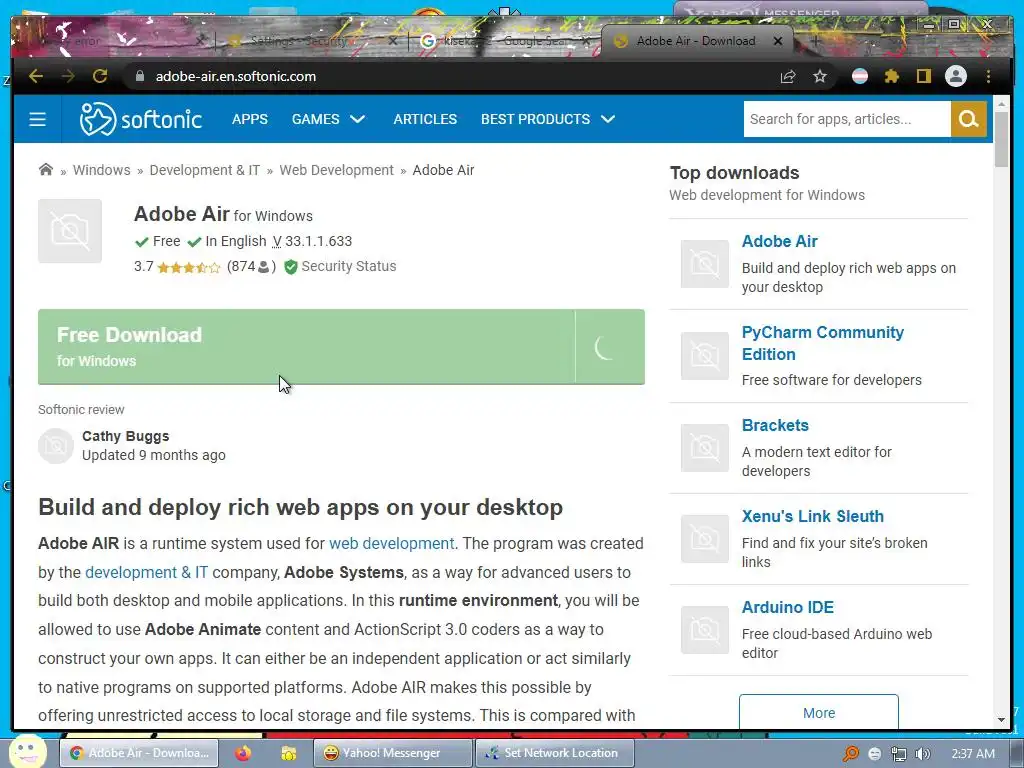Image resolution: width=1024 pixels, height=768 pixels.
Task: Bookmark this page with the star icon
Action: pos(820,76)
